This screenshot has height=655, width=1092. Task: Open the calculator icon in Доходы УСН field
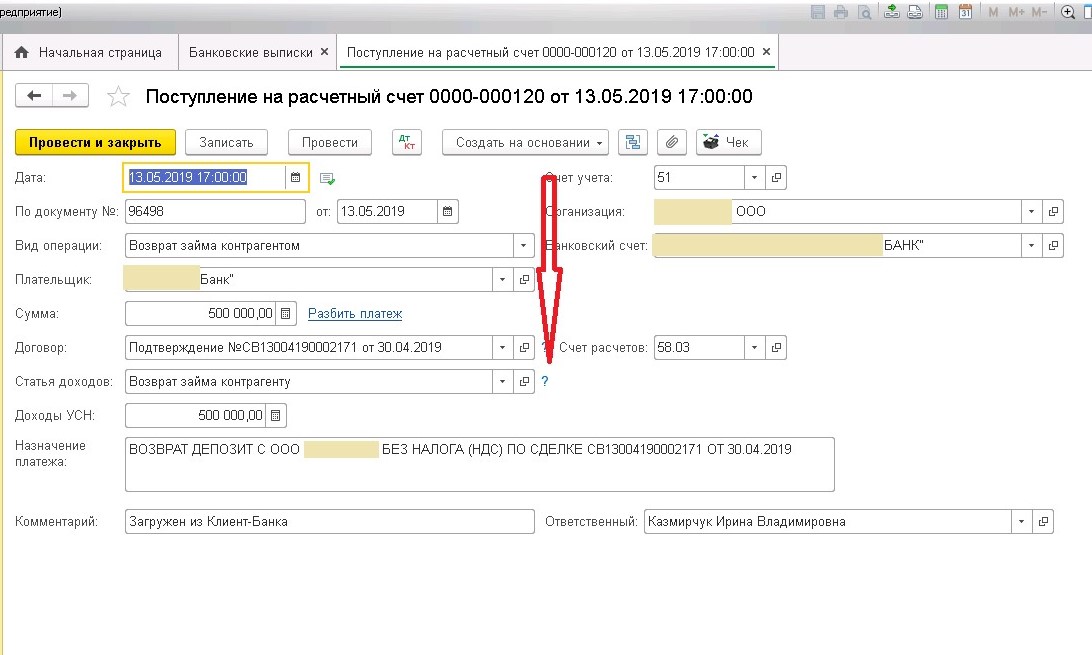point(276,416)
